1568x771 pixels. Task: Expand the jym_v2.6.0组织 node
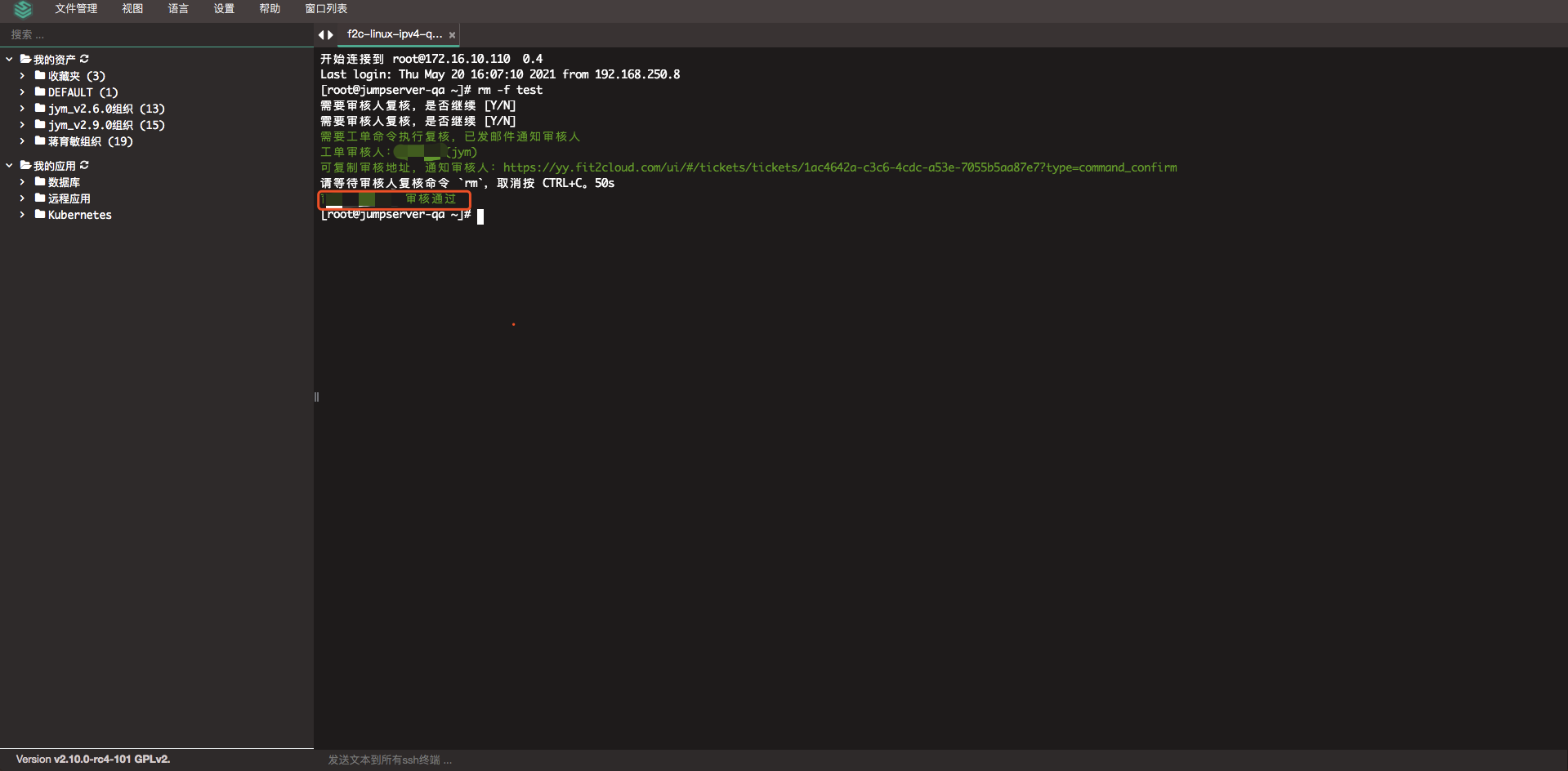coord(22,108)
